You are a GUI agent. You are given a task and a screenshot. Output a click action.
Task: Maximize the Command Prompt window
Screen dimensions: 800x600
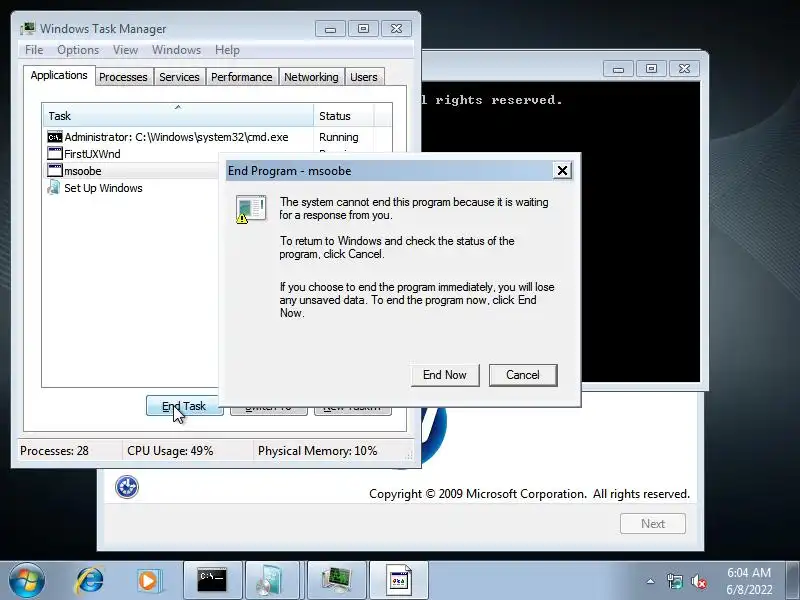point(652,69)
